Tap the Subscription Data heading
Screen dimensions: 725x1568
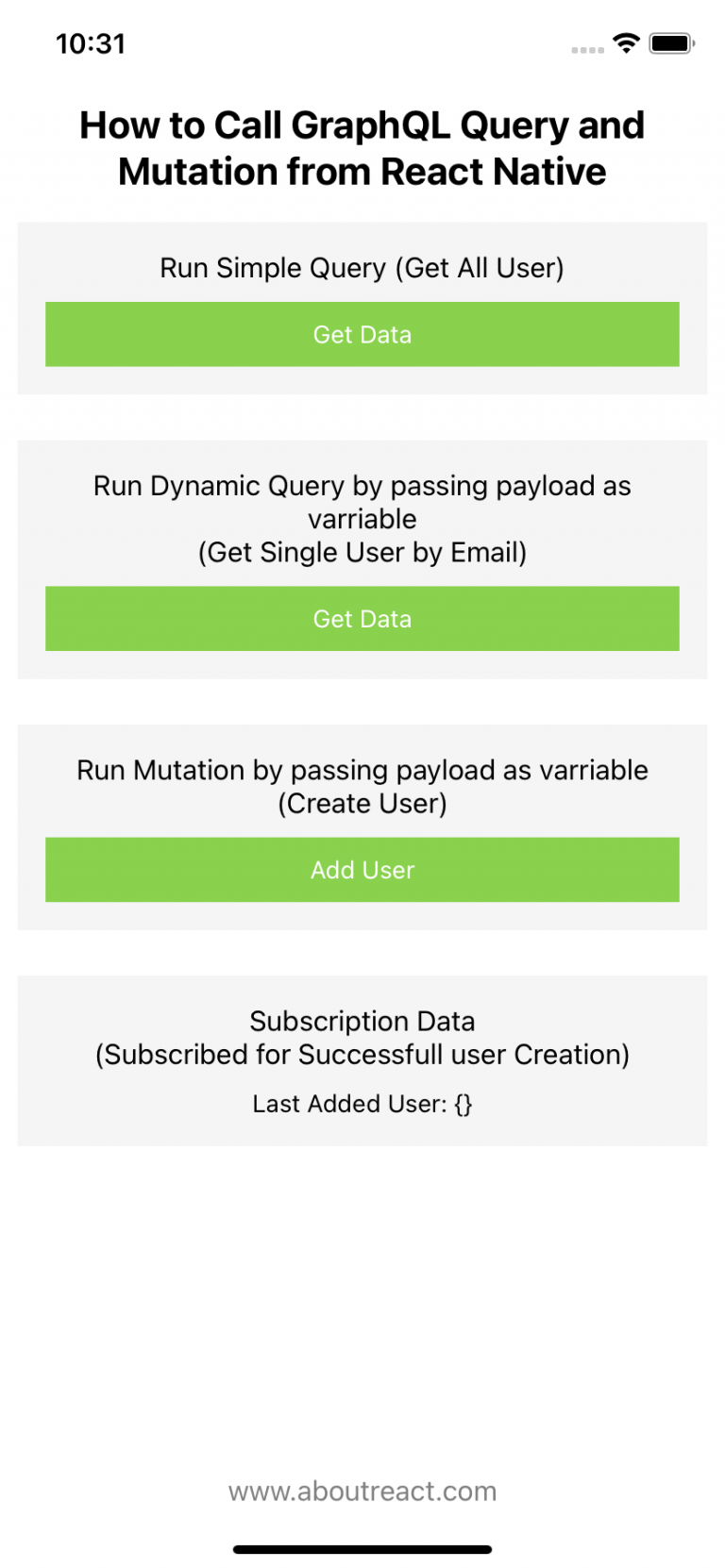362,1021
